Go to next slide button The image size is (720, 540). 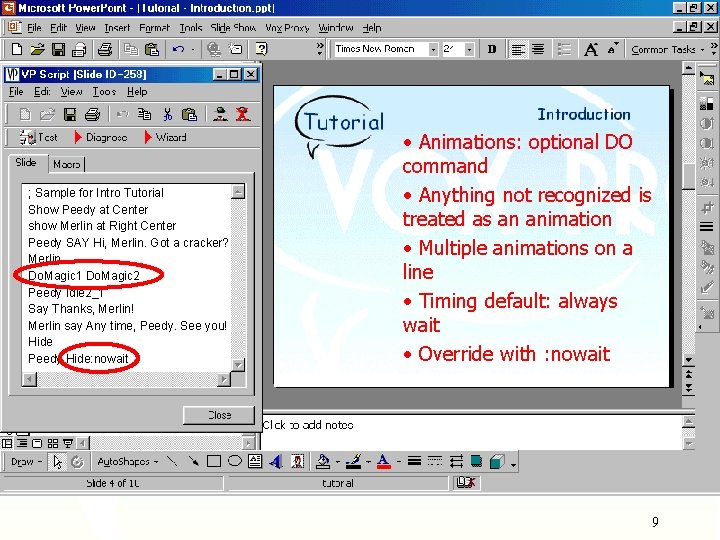(x=688, y=388)
